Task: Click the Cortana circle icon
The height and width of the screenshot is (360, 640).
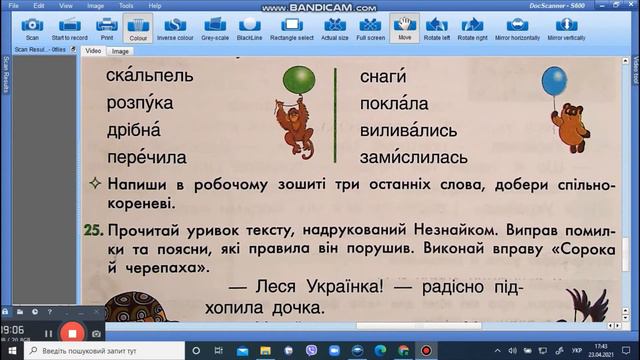Action: point(196,351)
